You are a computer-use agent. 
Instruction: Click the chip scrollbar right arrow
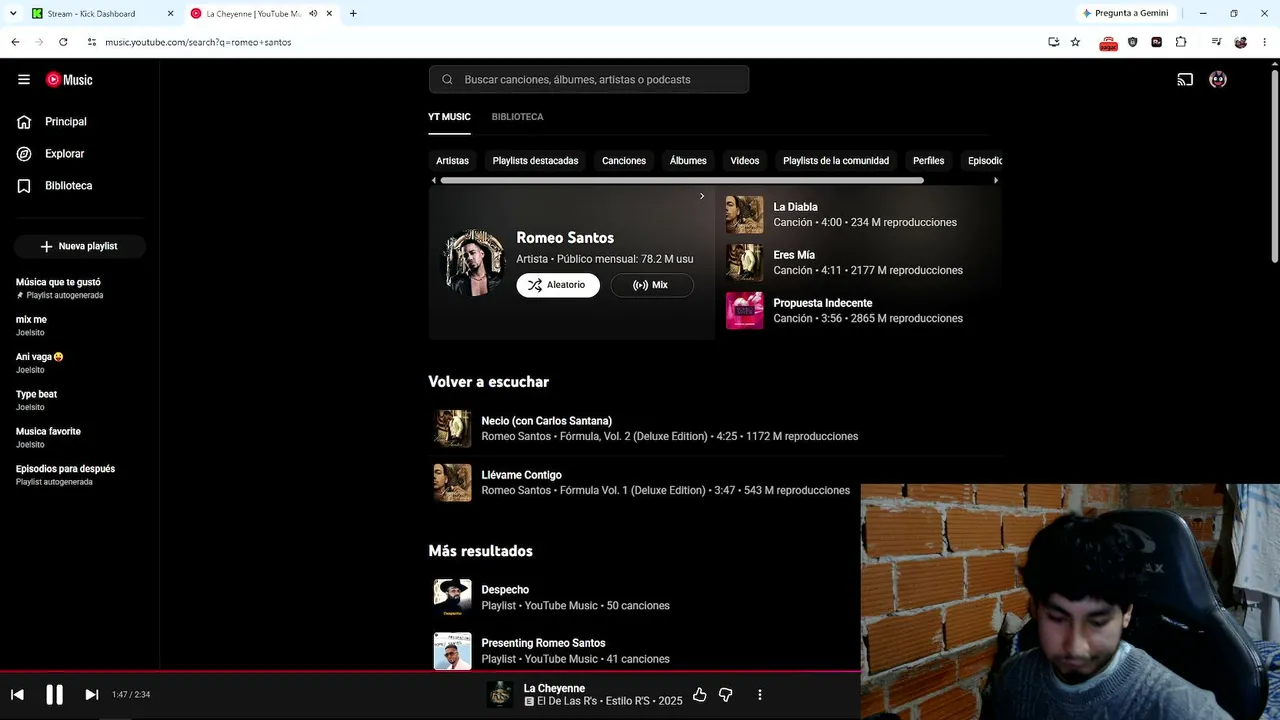click(996, 181)
